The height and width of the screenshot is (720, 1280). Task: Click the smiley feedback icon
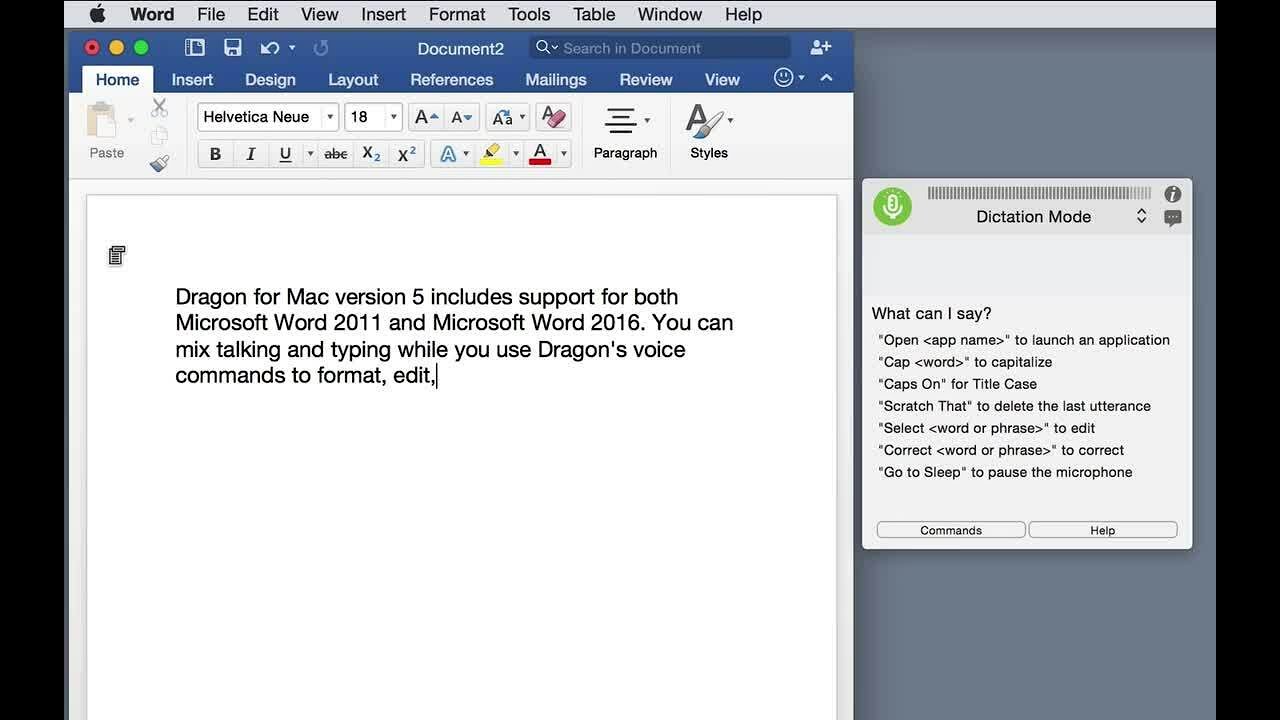(x=784, y=78)
